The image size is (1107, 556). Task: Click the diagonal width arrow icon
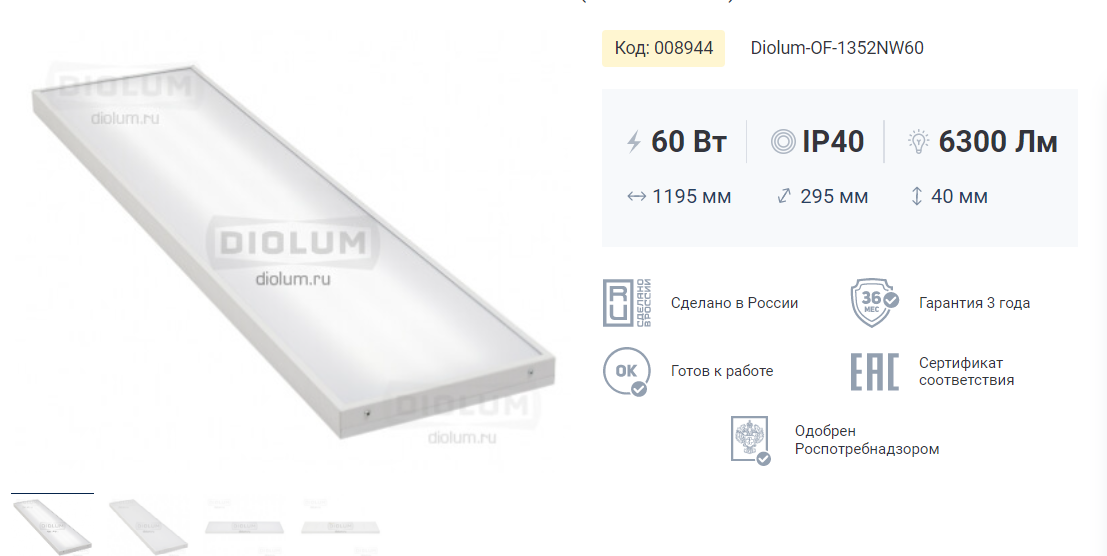click(x=784, y=196)
